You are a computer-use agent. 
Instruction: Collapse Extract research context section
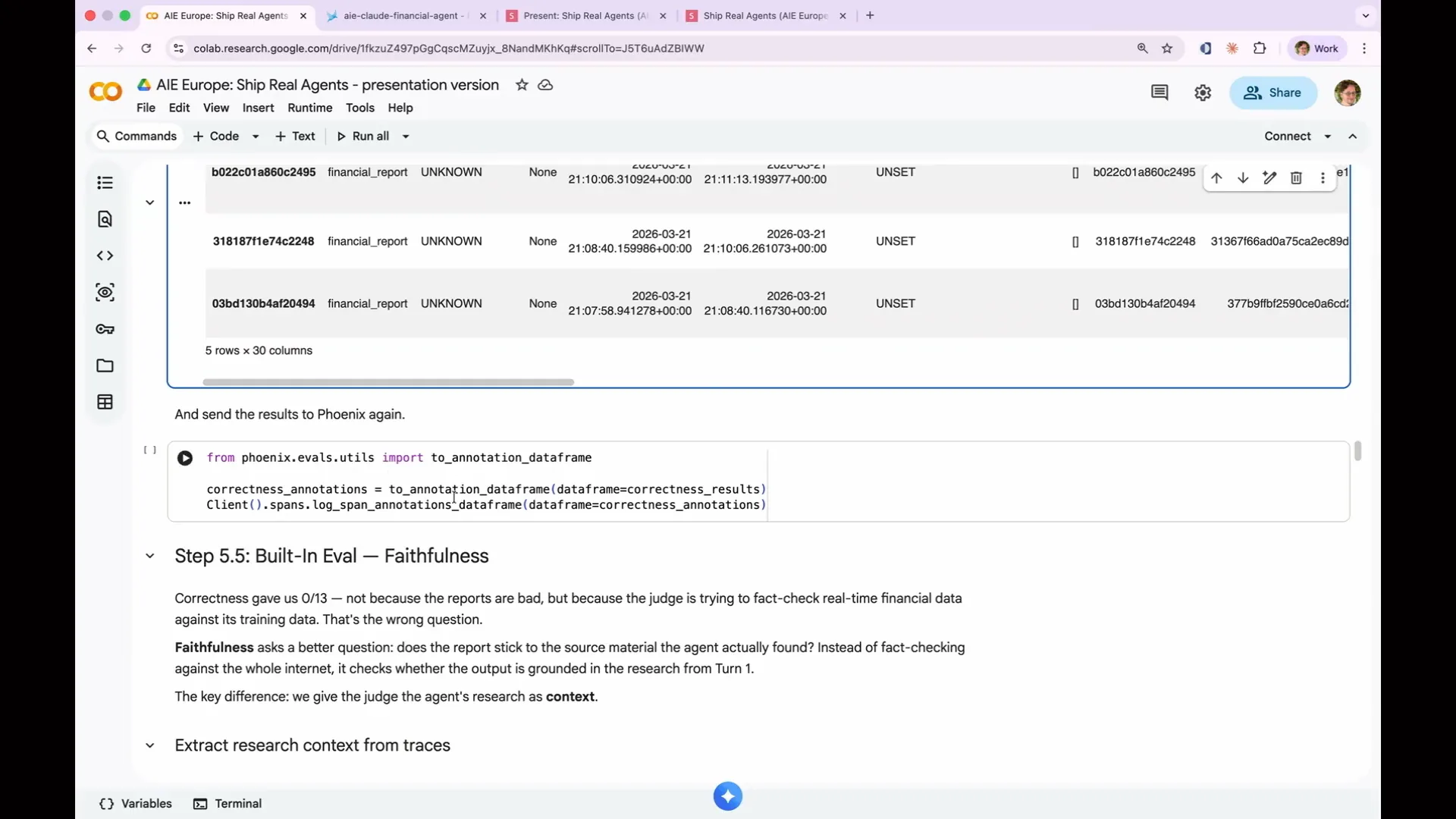[x=150, y=745]
